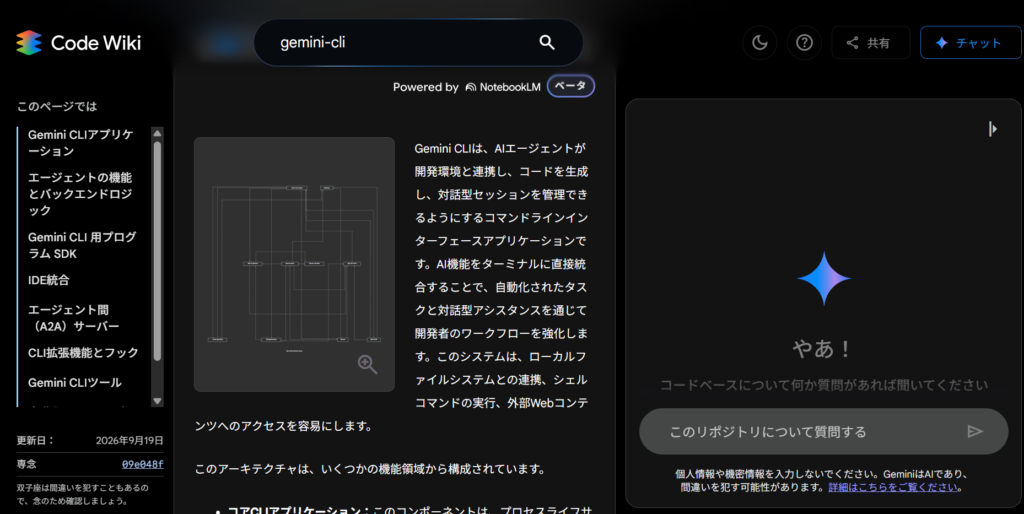Jump to IDE統合 section

pyautogui.click(x=48, y=280)
